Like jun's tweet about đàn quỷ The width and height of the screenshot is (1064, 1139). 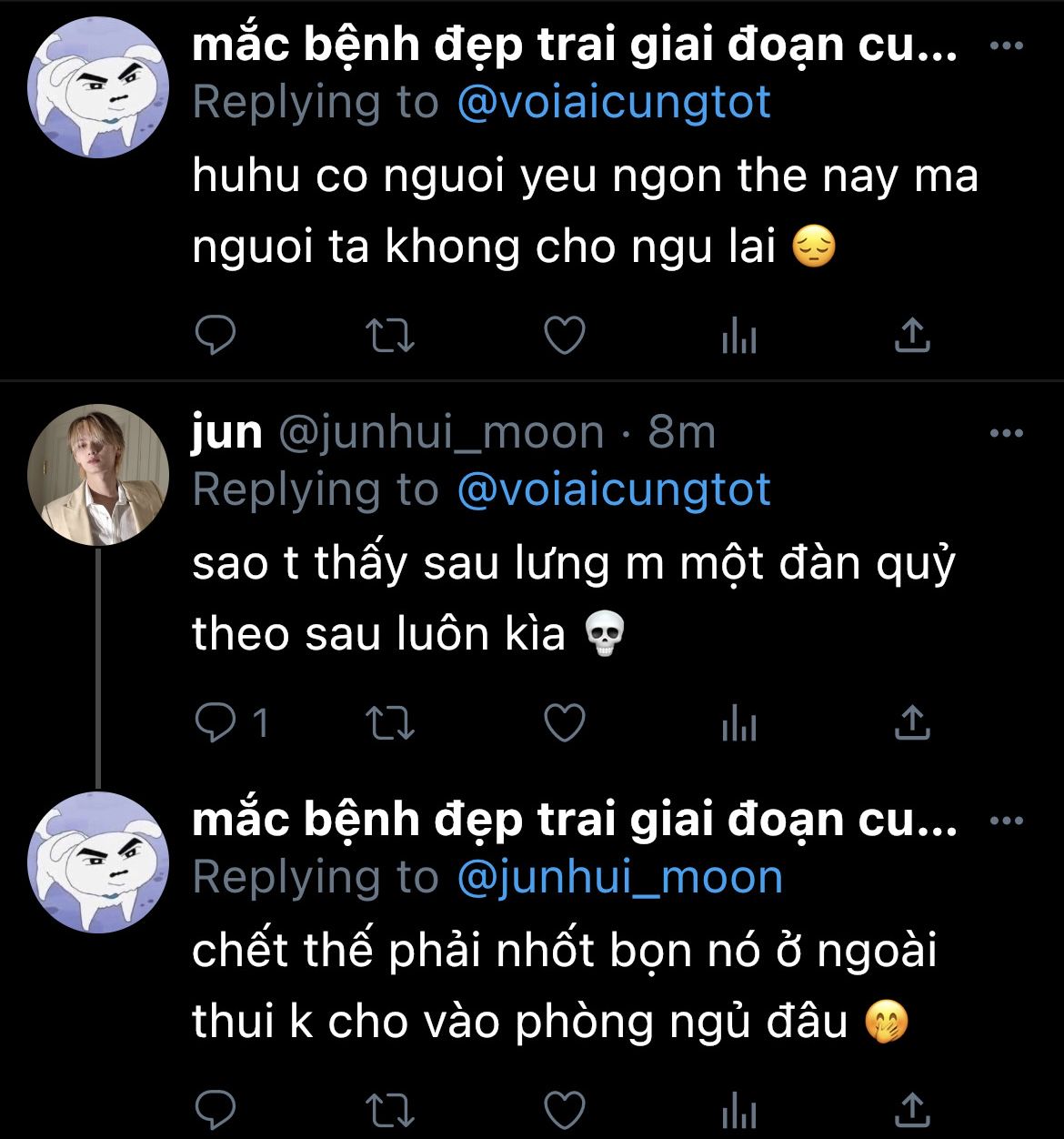[x=564, y=724]
